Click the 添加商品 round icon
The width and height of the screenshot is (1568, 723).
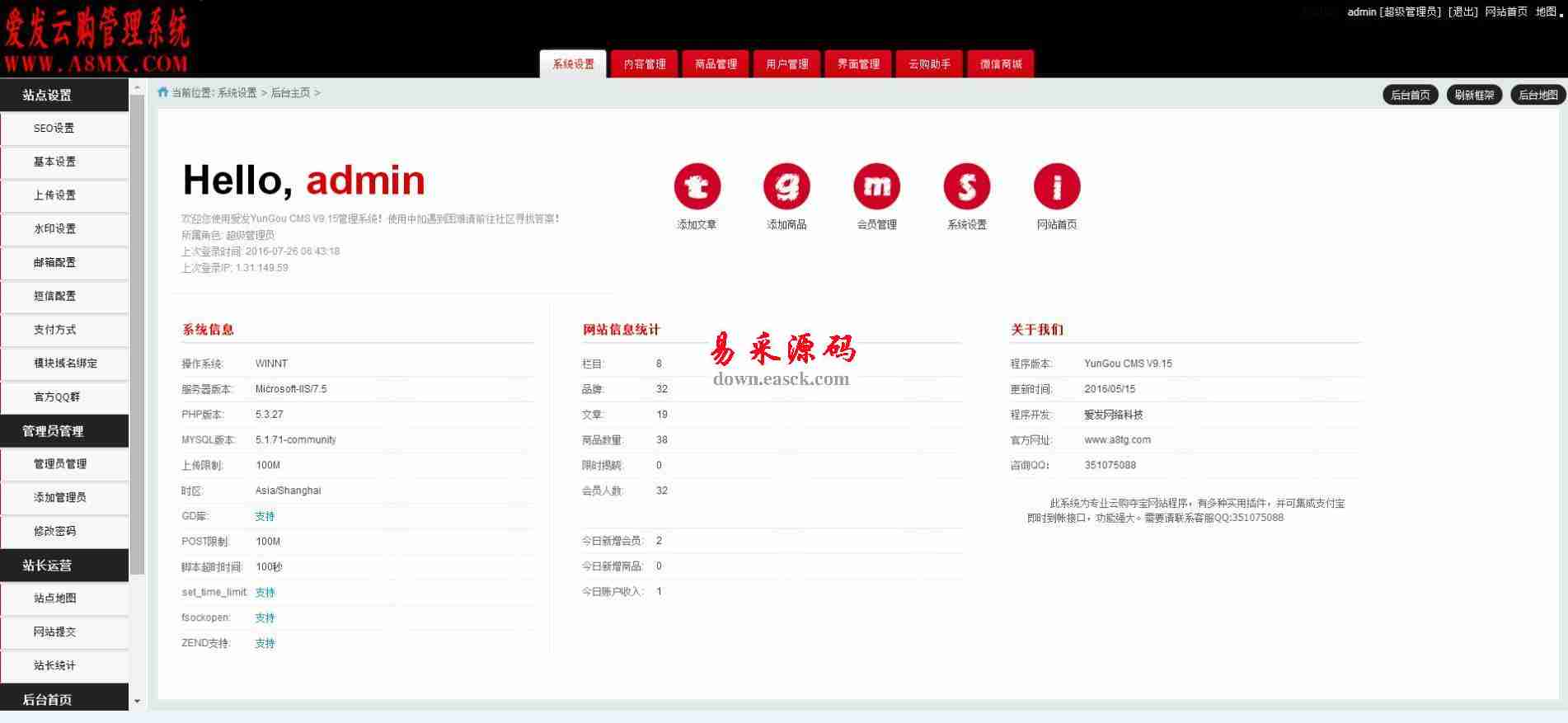click(787, 186)
